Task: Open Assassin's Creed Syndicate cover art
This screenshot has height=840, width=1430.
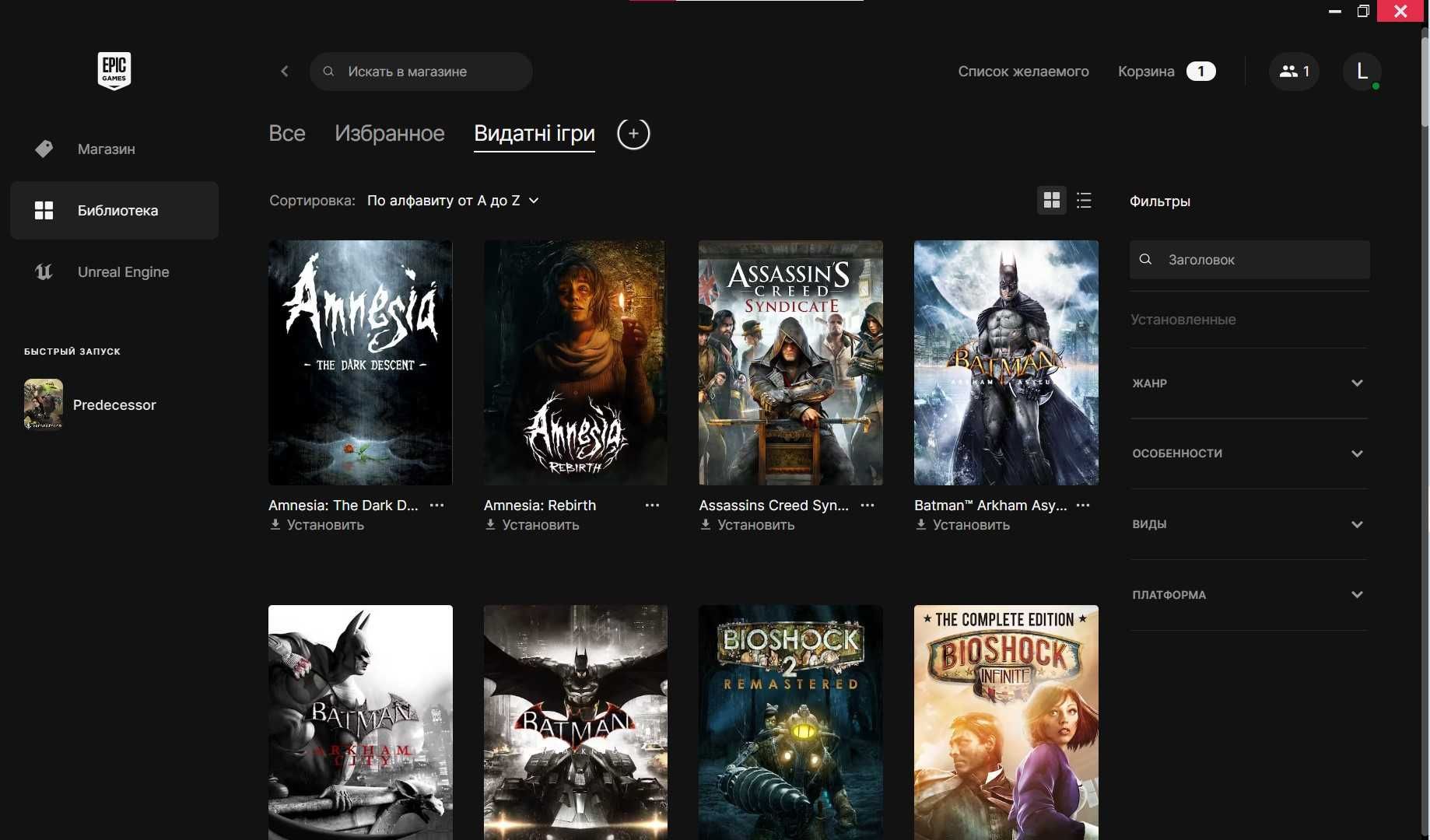Action: [790, 362]
